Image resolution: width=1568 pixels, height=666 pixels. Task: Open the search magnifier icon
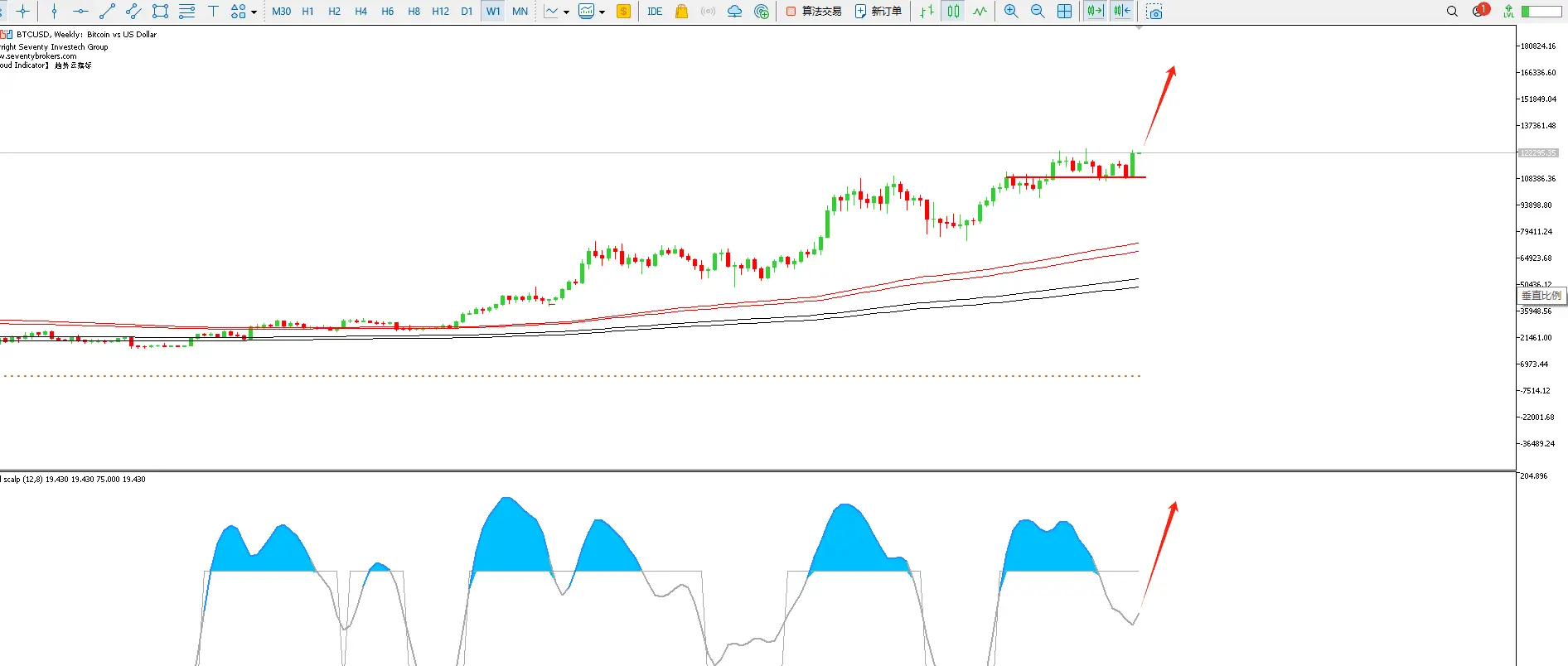coord(1452,12)
